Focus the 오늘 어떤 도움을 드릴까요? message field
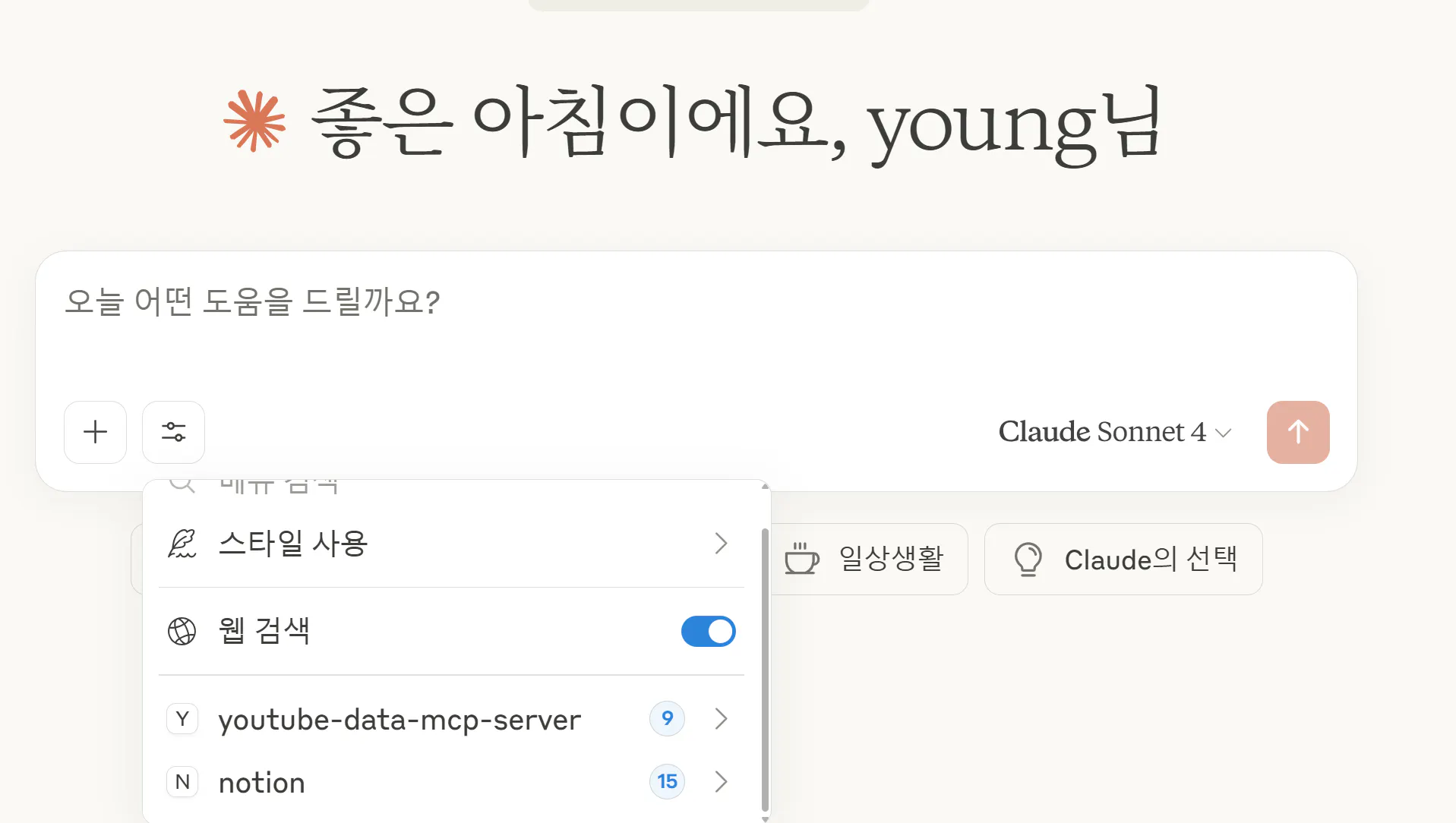 click(696, 302)
